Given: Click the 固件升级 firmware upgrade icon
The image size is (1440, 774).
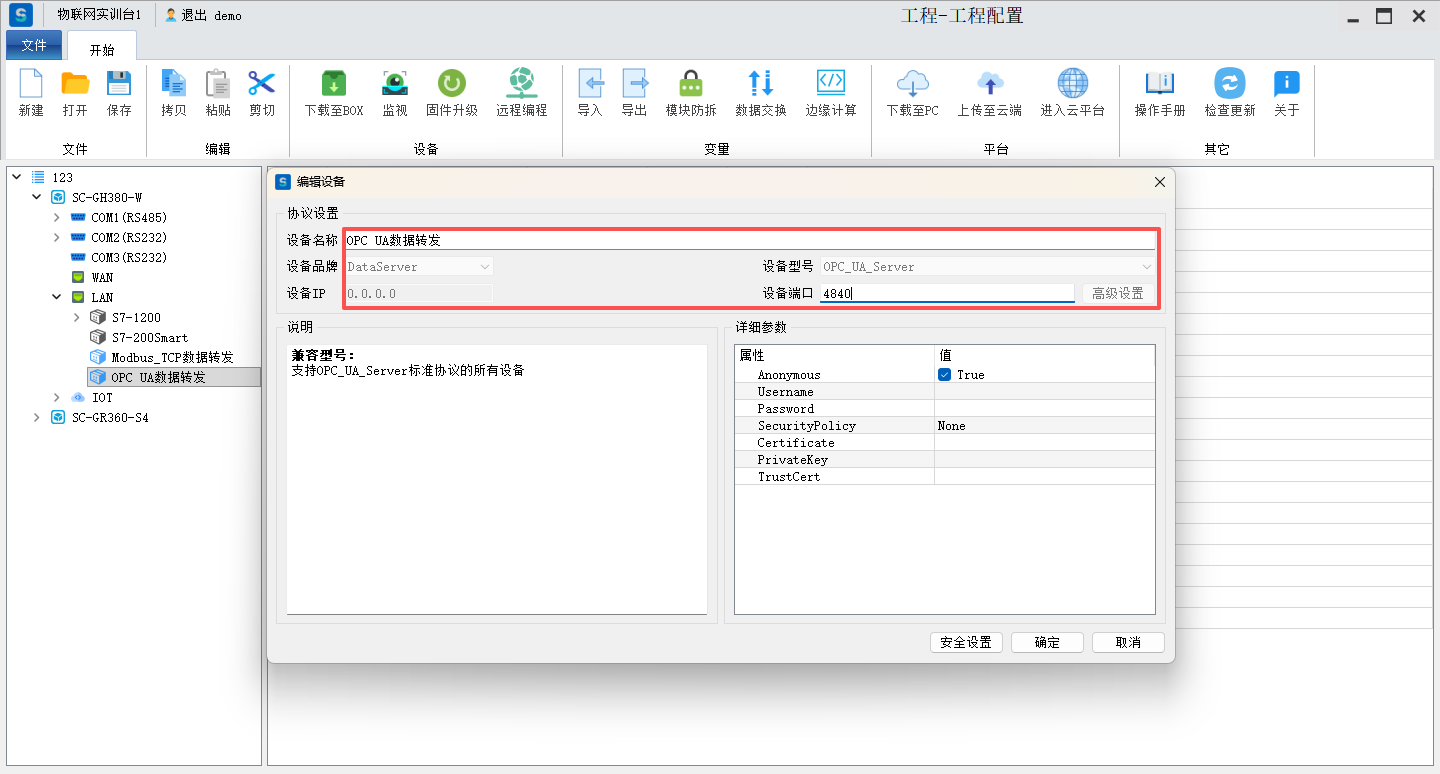Looking at the screenshot, I should [451, 84].
